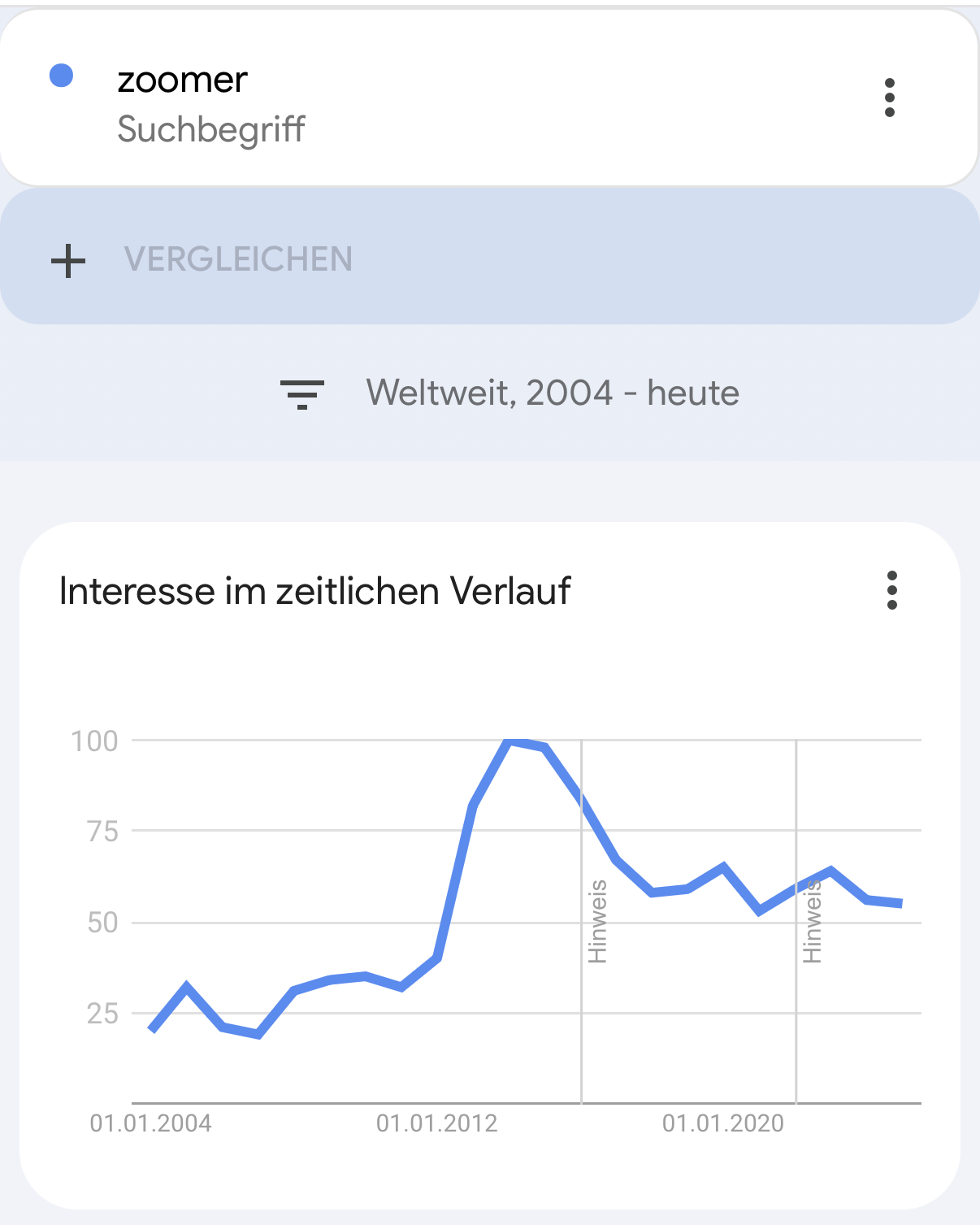Screen dimensions: 980x1225
Task: Click the blue dot beside zoomer
Action: [62, 76]
